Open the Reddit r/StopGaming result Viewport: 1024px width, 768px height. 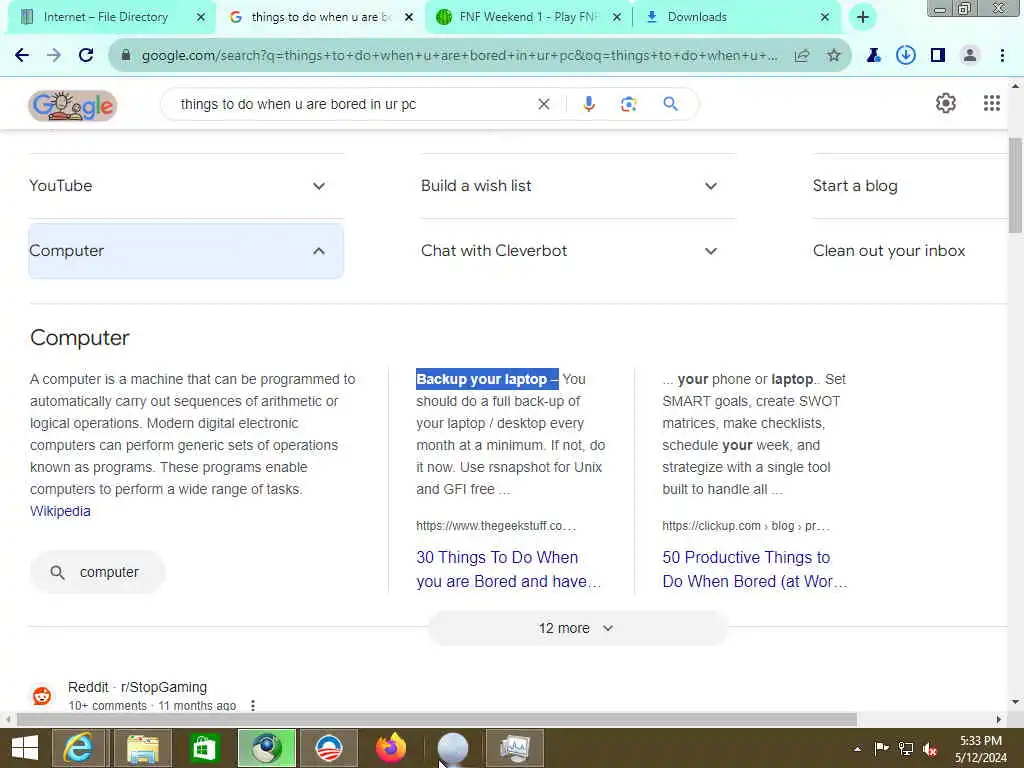(137, 687)
